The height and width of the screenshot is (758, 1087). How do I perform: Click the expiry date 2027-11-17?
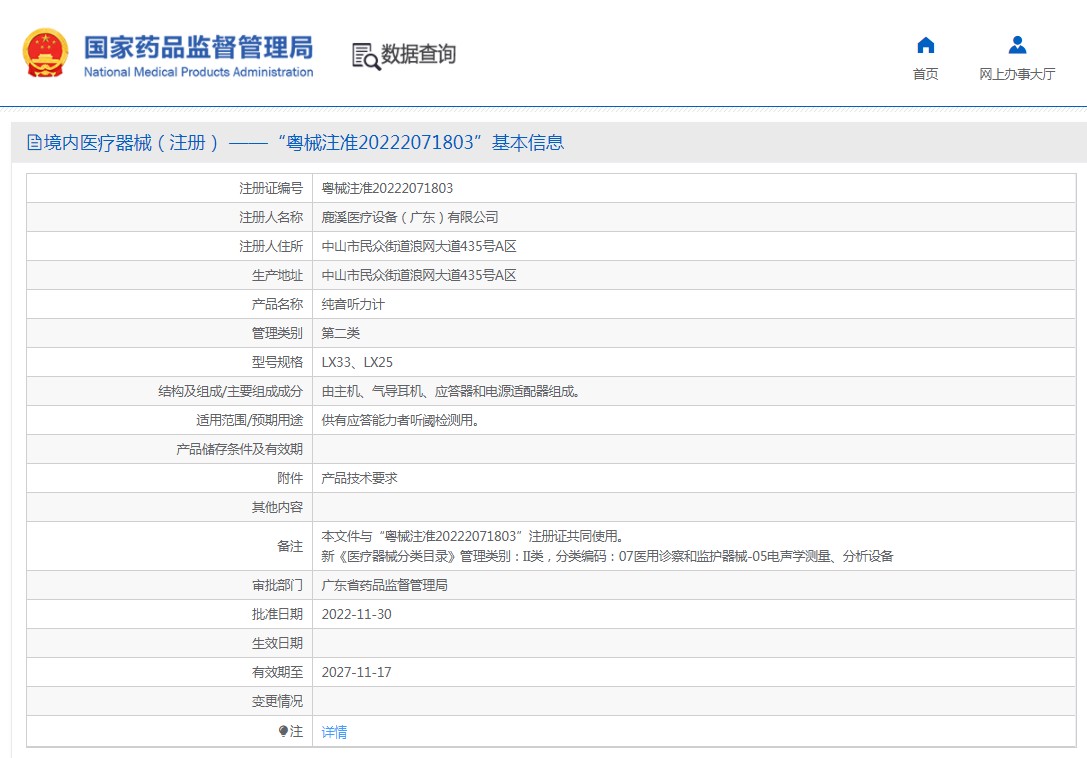[356, 672]
